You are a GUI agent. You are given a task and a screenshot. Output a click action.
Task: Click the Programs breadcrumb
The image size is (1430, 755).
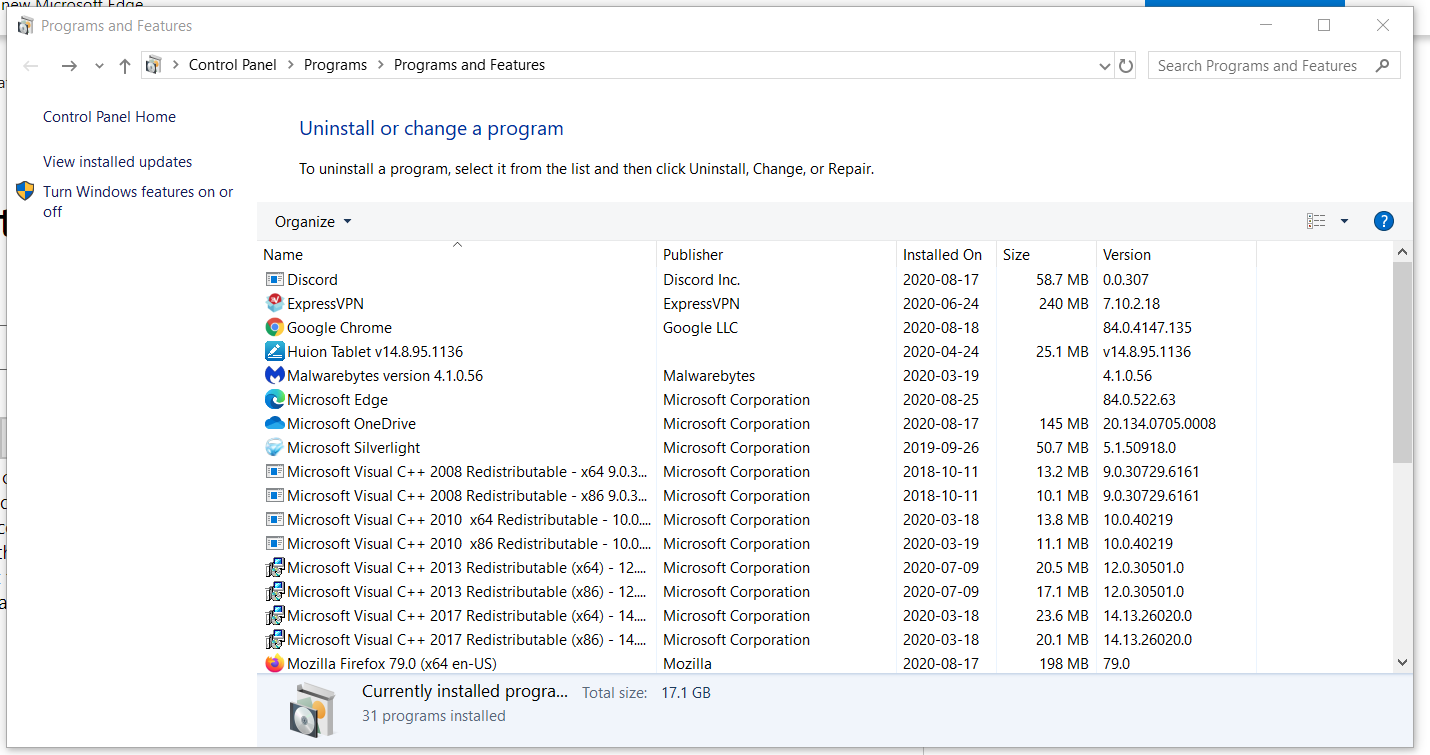335,65
